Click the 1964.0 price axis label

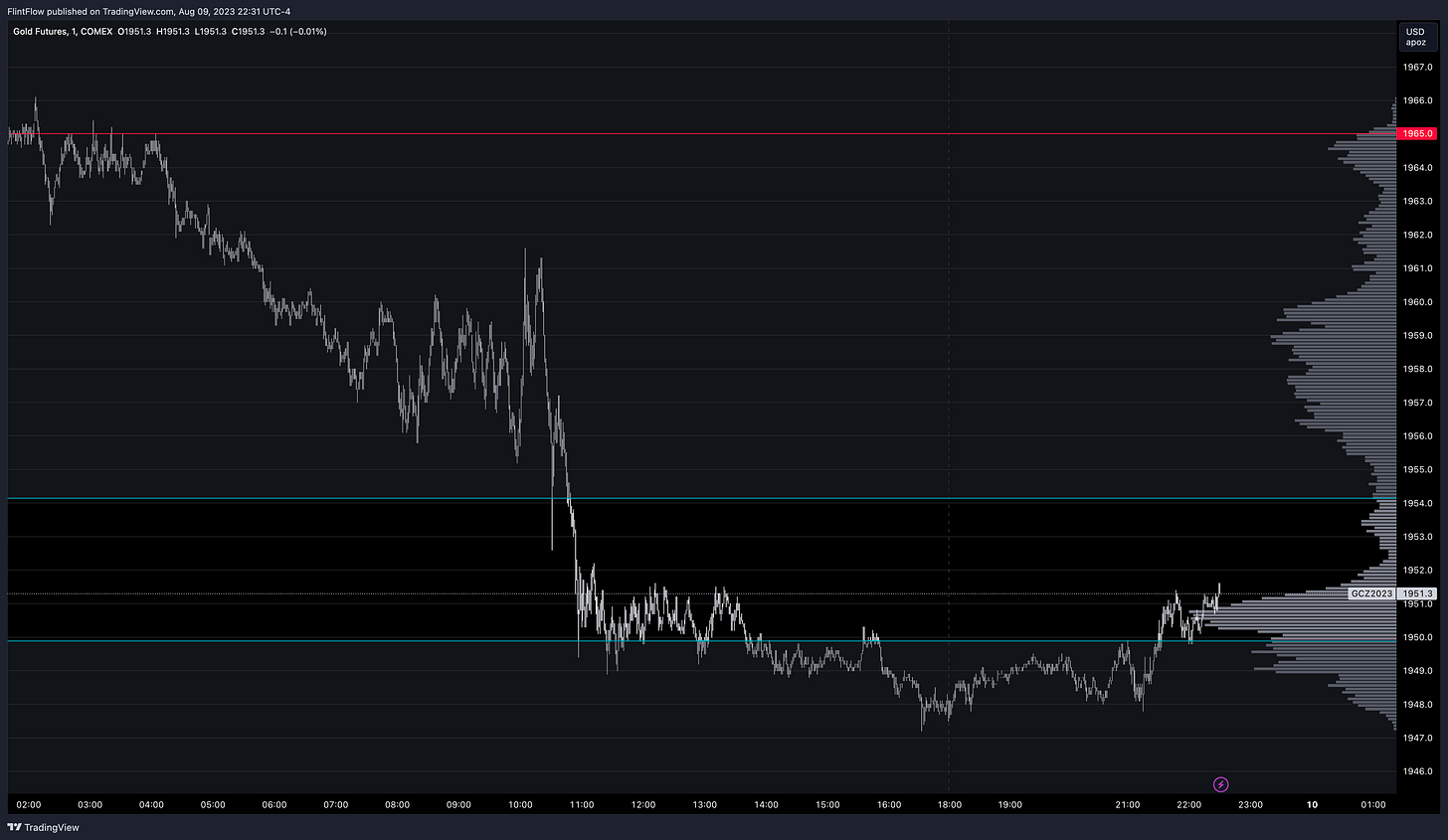1417,168
